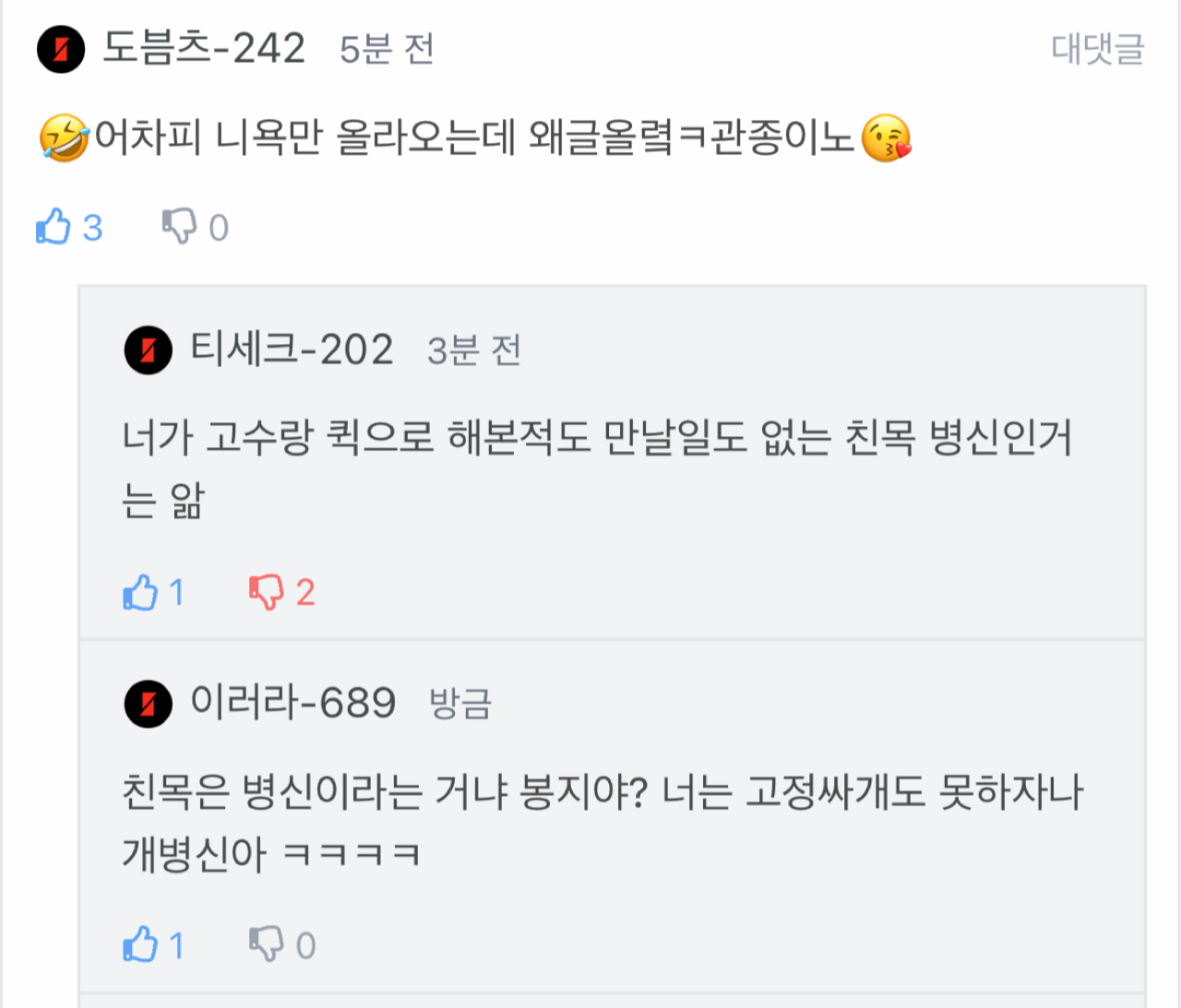Click the like count 3 on the top comment
The height and width of the screenshot is (1008, 1181).
point(92,228)
